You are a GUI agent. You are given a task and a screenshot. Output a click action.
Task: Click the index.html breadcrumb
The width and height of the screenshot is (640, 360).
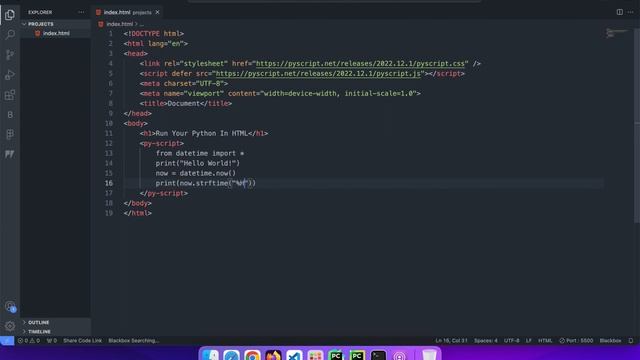(119, 24)
